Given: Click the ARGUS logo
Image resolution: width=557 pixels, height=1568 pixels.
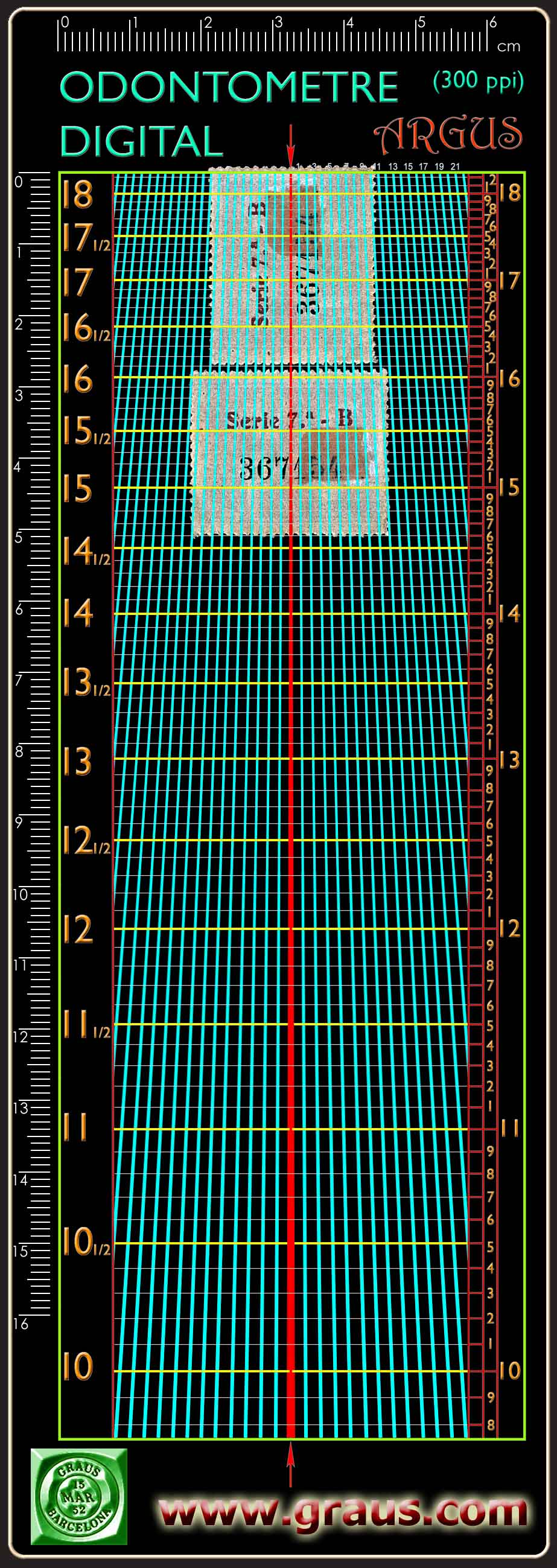Looking at the screenshot, I should [x=448, y=134].
